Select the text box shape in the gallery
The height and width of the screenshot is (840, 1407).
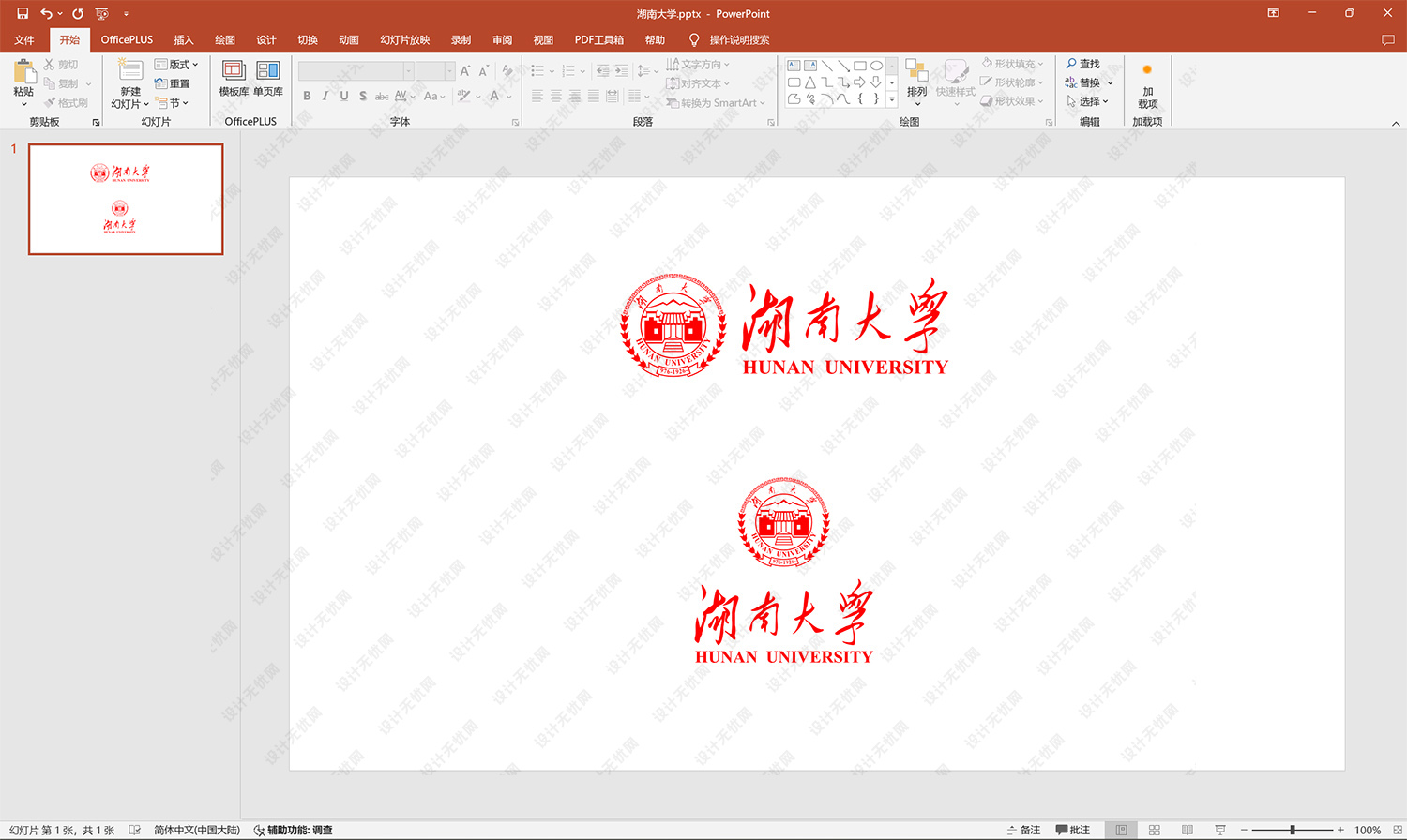(794, 66)
